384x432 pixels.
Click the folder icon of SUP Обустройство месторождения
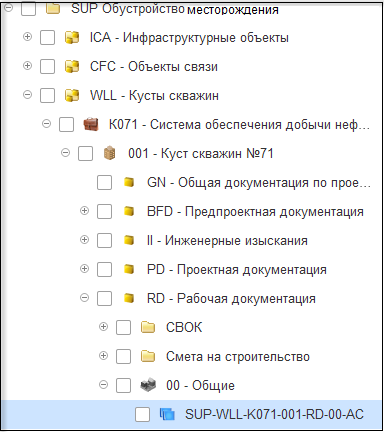point(53,9)
